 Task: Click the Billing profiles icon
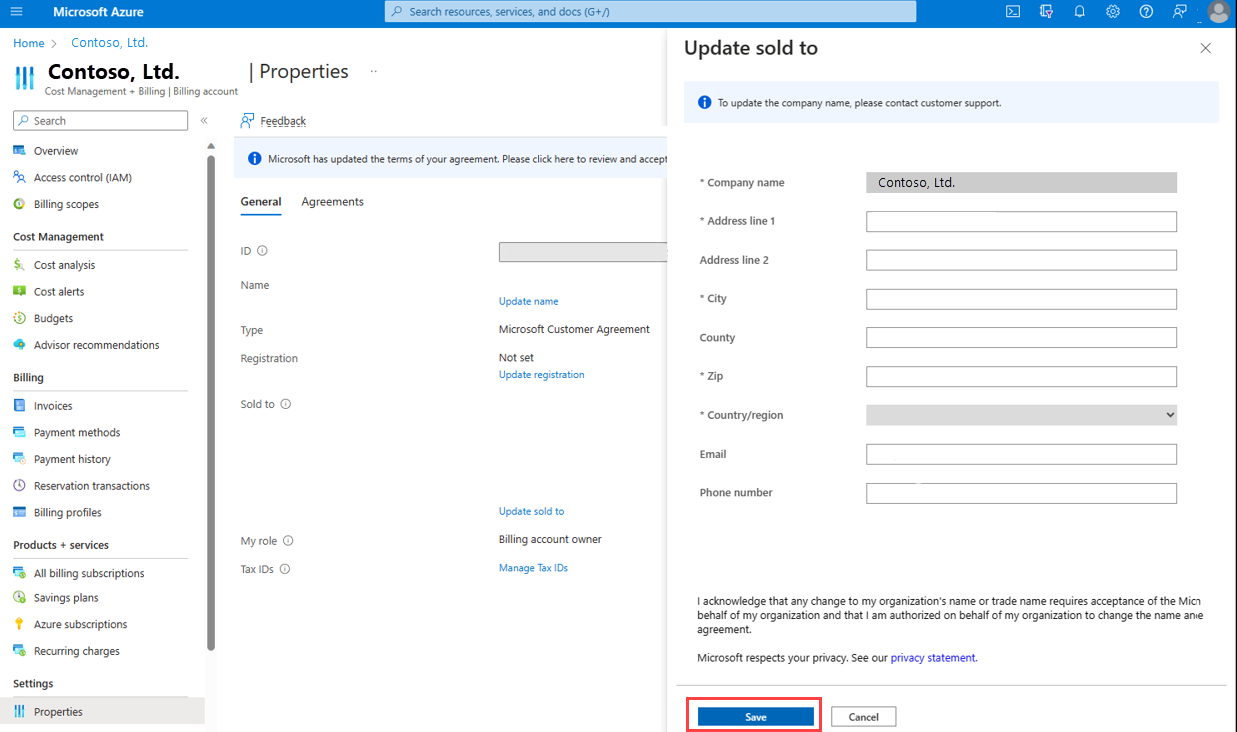(x=19, y=512)
